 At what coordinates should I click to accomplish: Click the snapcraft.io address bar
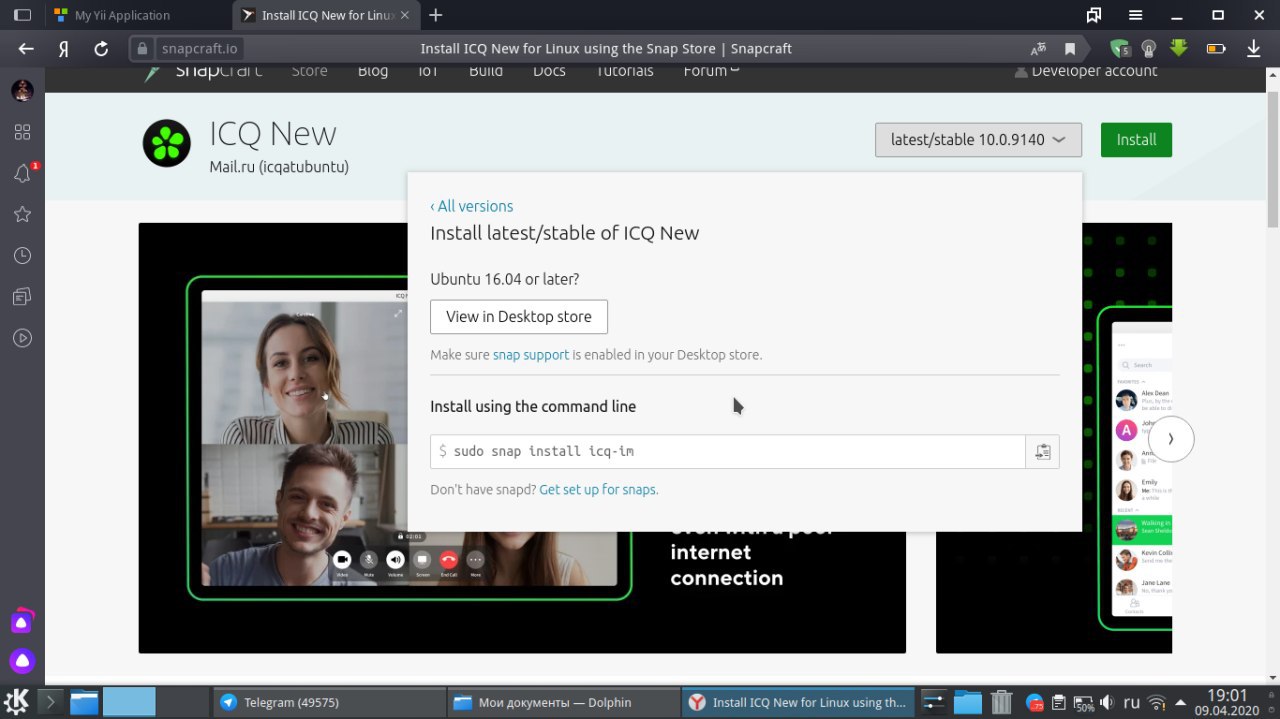point(201,48)
